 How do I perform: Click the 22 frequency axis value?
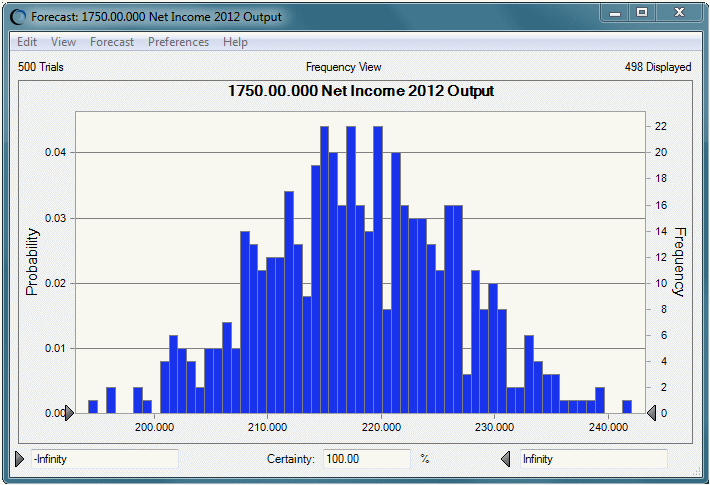coord(661,126)
